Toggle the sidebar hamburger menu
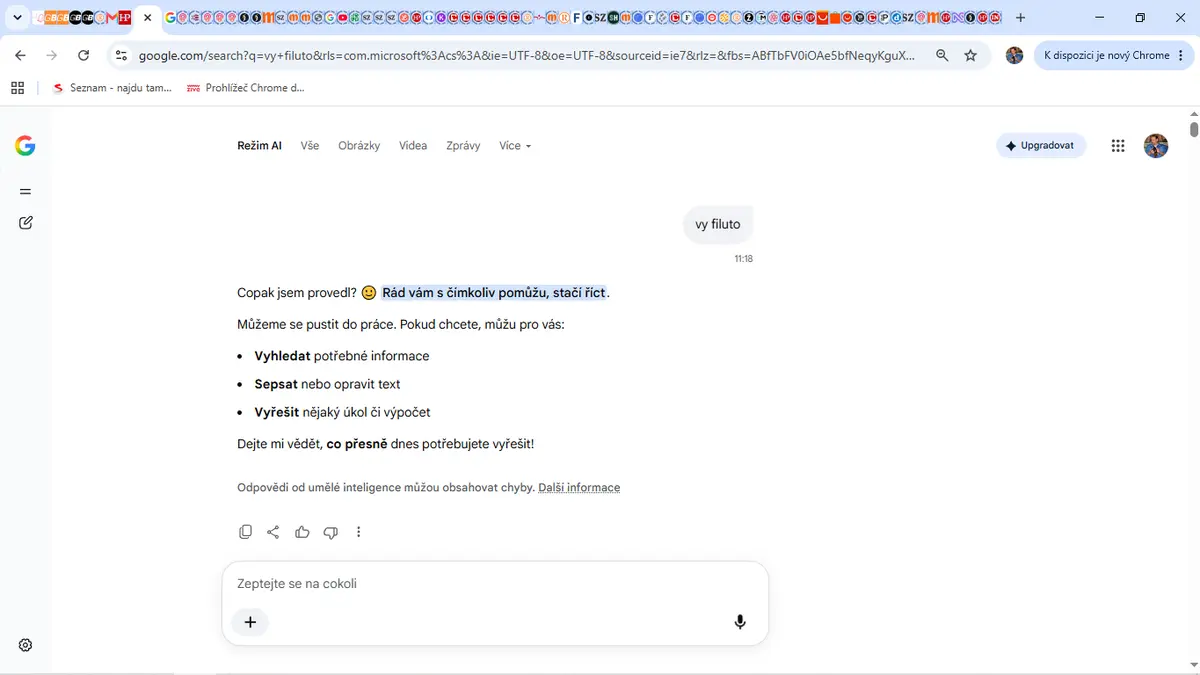Viewport: 1200px width, 675px height. pyautogui.click(x=26, y=191)
